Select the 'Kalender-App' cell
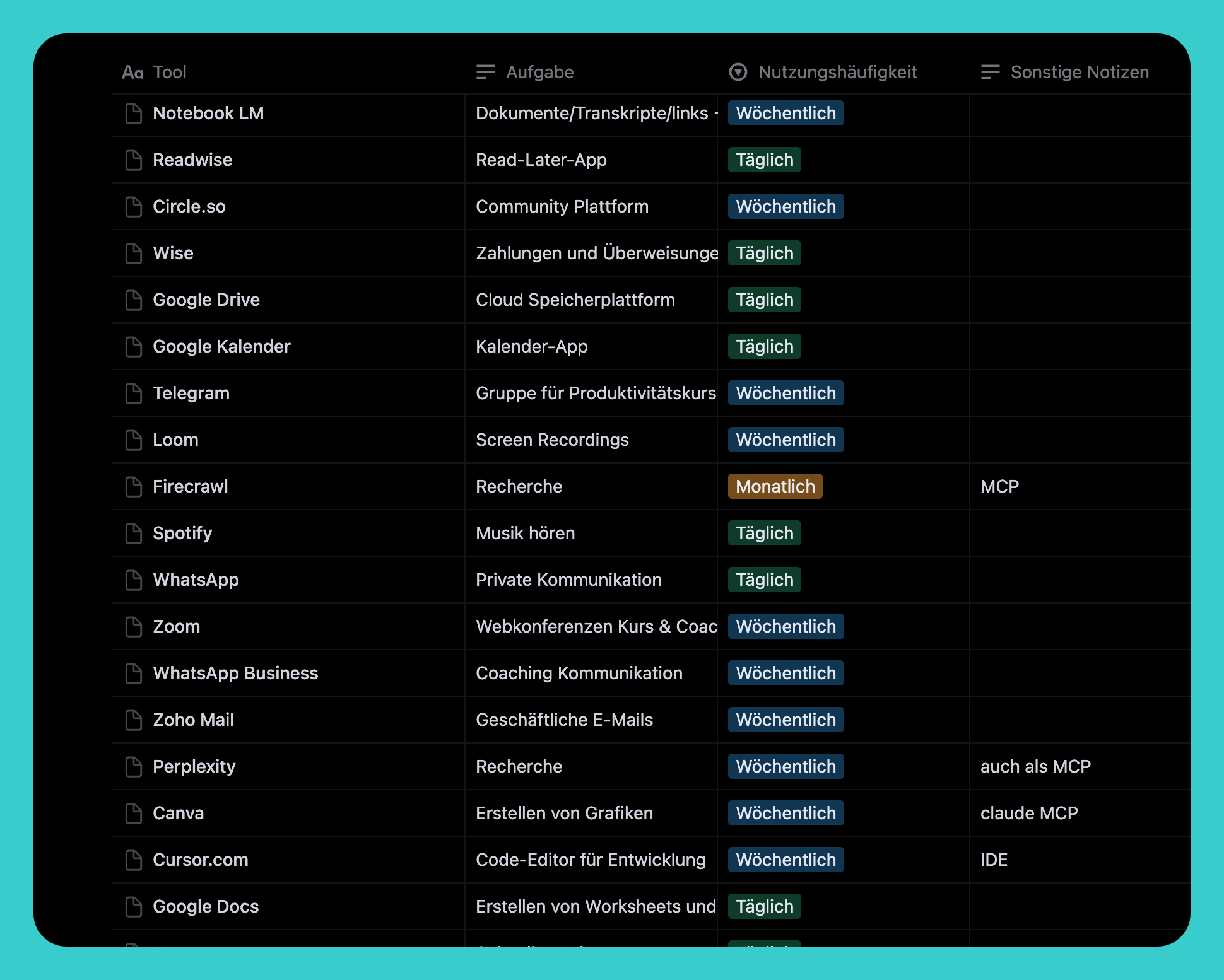The image size is (1224, 980). 591,347
